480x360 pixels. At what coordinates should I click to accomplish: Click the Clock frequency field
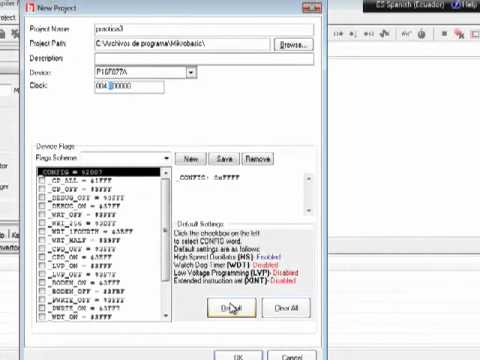(129, 86)
